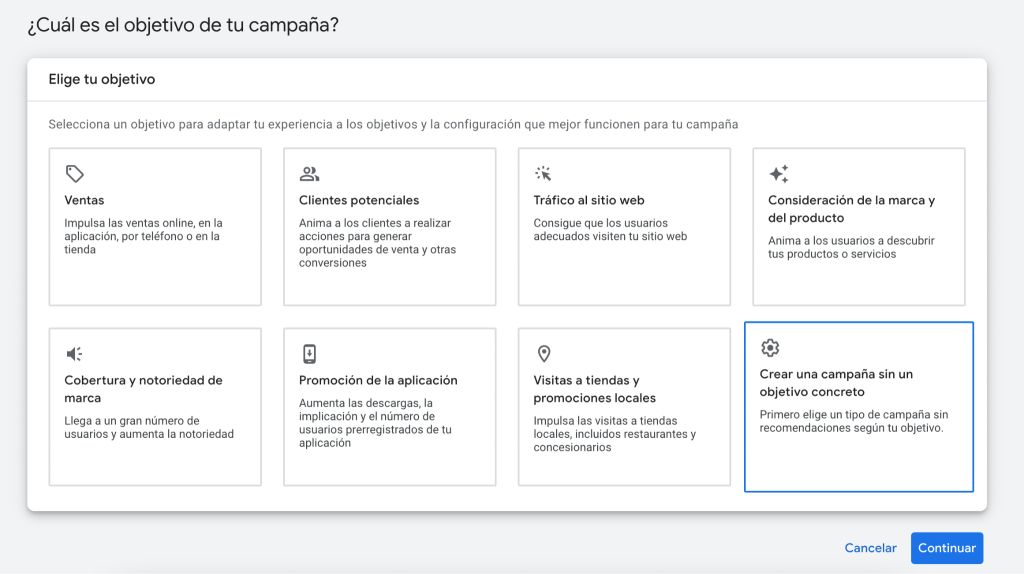The width and height of the screenshot is (1024, 574).
Task: Click the gear icon for campaign without objective
Action: pos(770,347)
